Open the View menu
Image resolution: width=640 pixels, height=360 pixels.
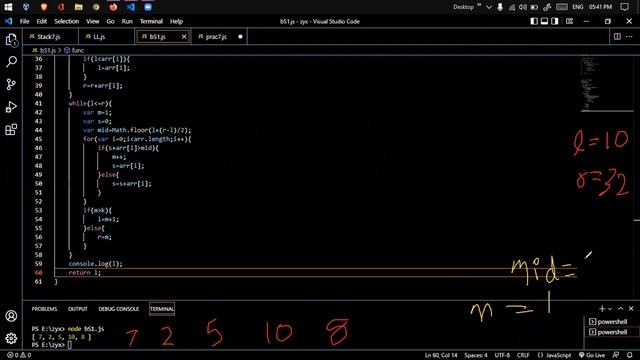tap(93, 21)
